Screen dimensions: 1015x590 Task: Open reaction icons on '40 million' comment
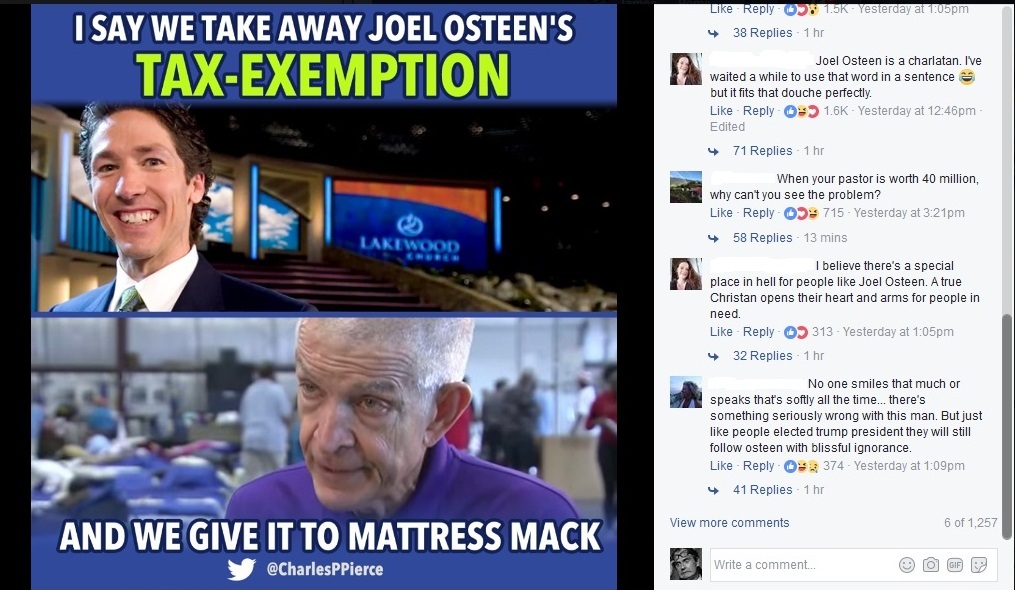(x=801, y=212)
